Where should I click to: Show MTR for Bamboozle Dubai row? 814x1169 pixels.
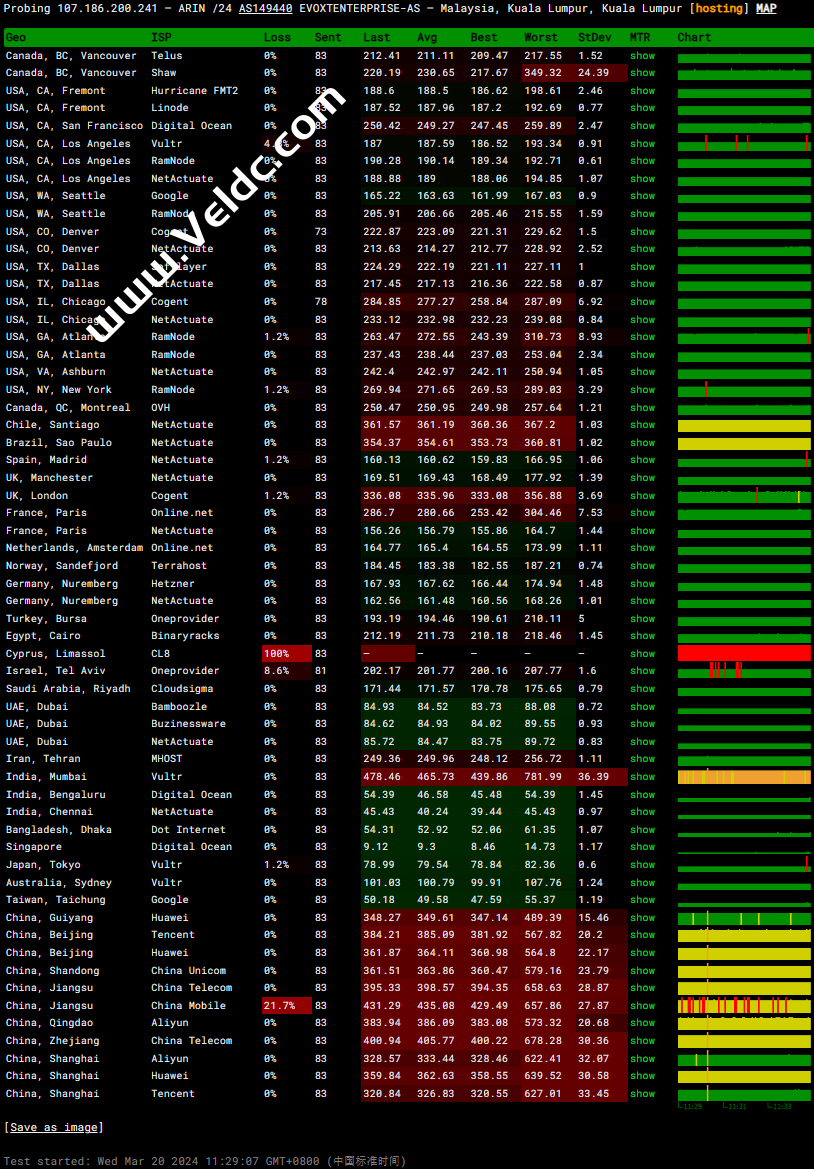coord(643,706)
